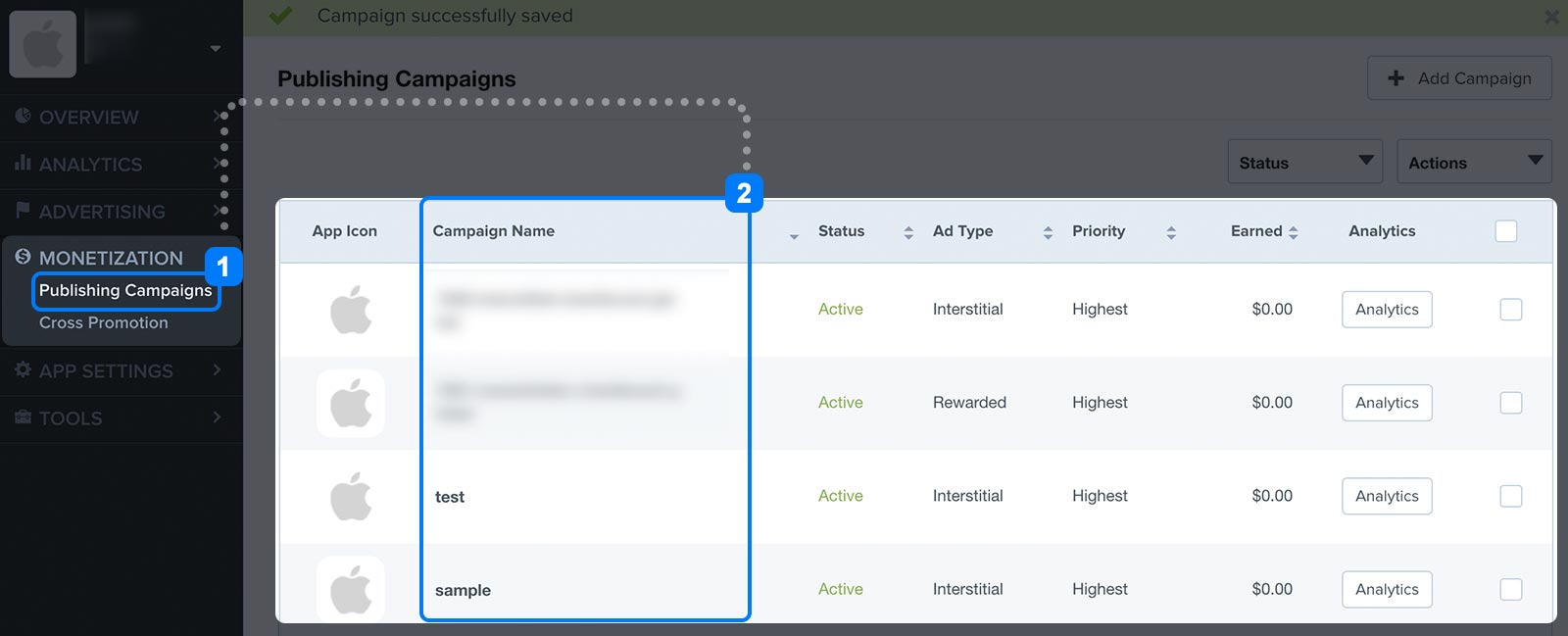
Task: Open the campaign named test
Action: (x=450, y=497)
